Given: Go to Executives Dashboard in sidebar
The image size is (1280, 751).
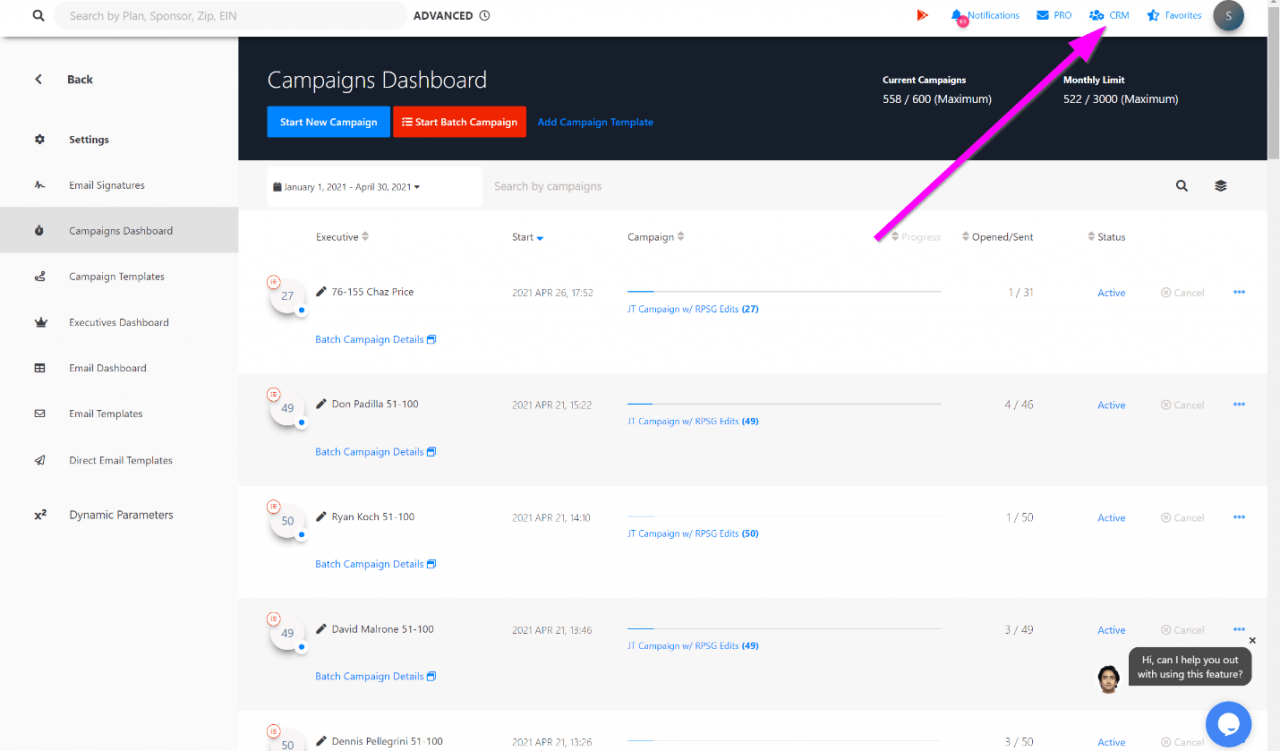Looking at the screenshot, I should tap(118, 323).
